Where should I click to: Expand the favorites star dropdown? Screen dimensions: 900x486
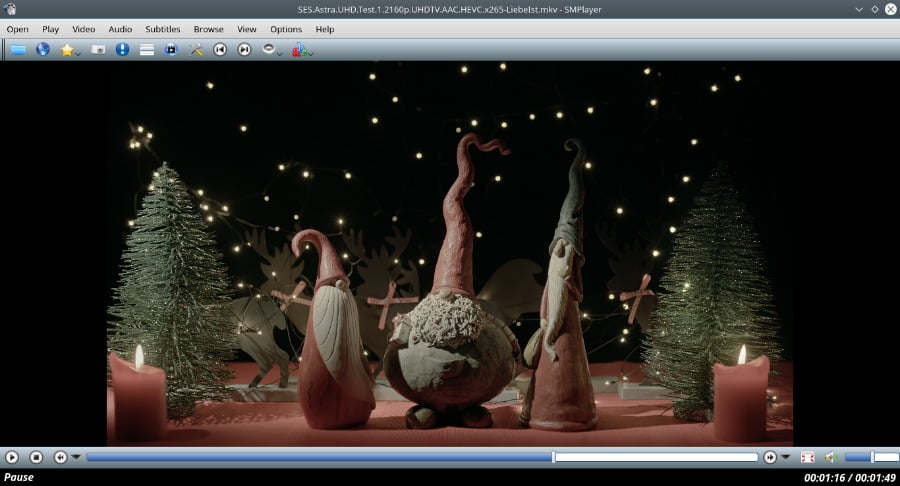pos(78,52)
